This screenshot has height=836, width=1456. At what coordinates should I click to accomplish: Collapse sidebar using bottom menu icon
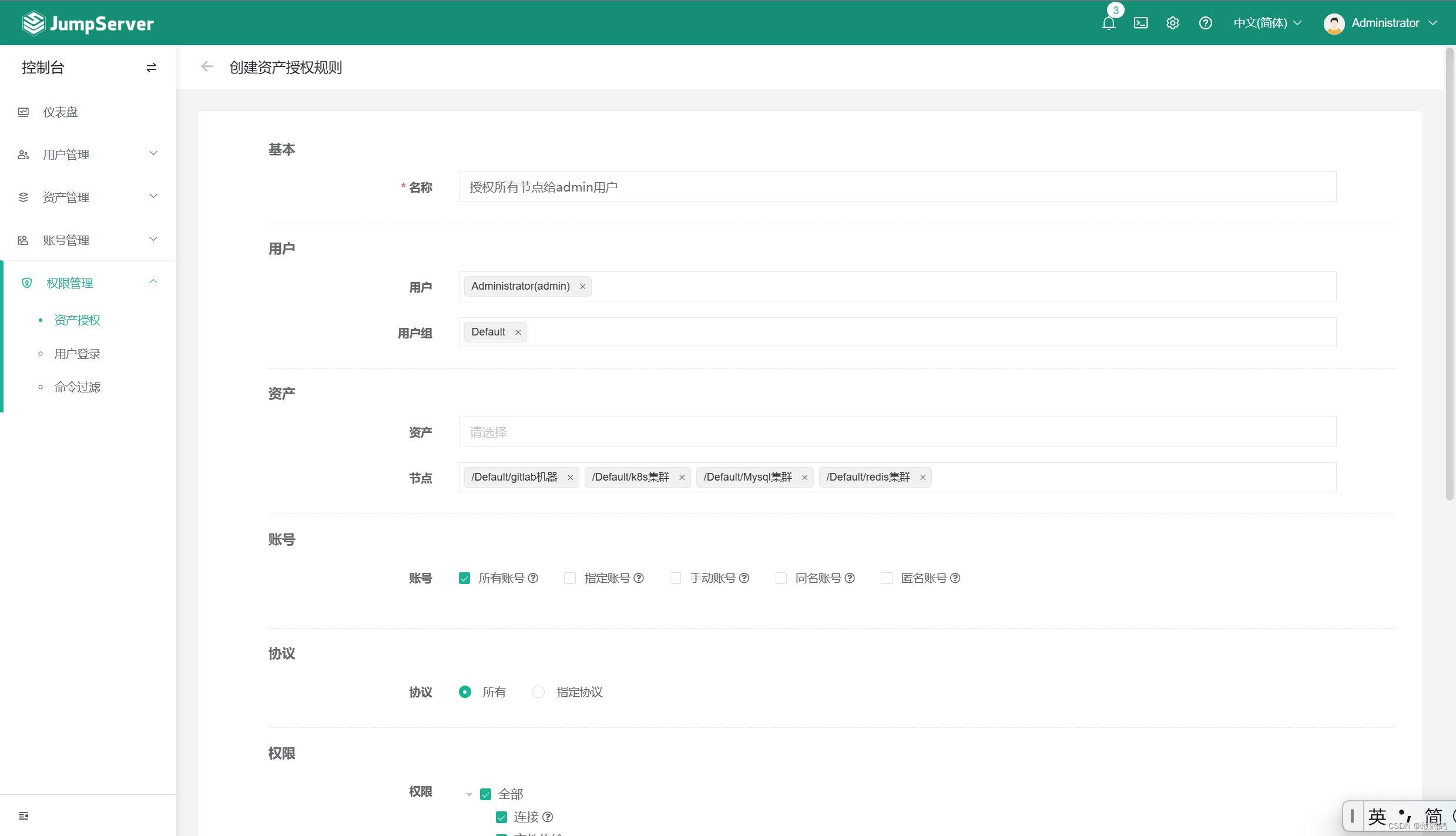(24, 815)
